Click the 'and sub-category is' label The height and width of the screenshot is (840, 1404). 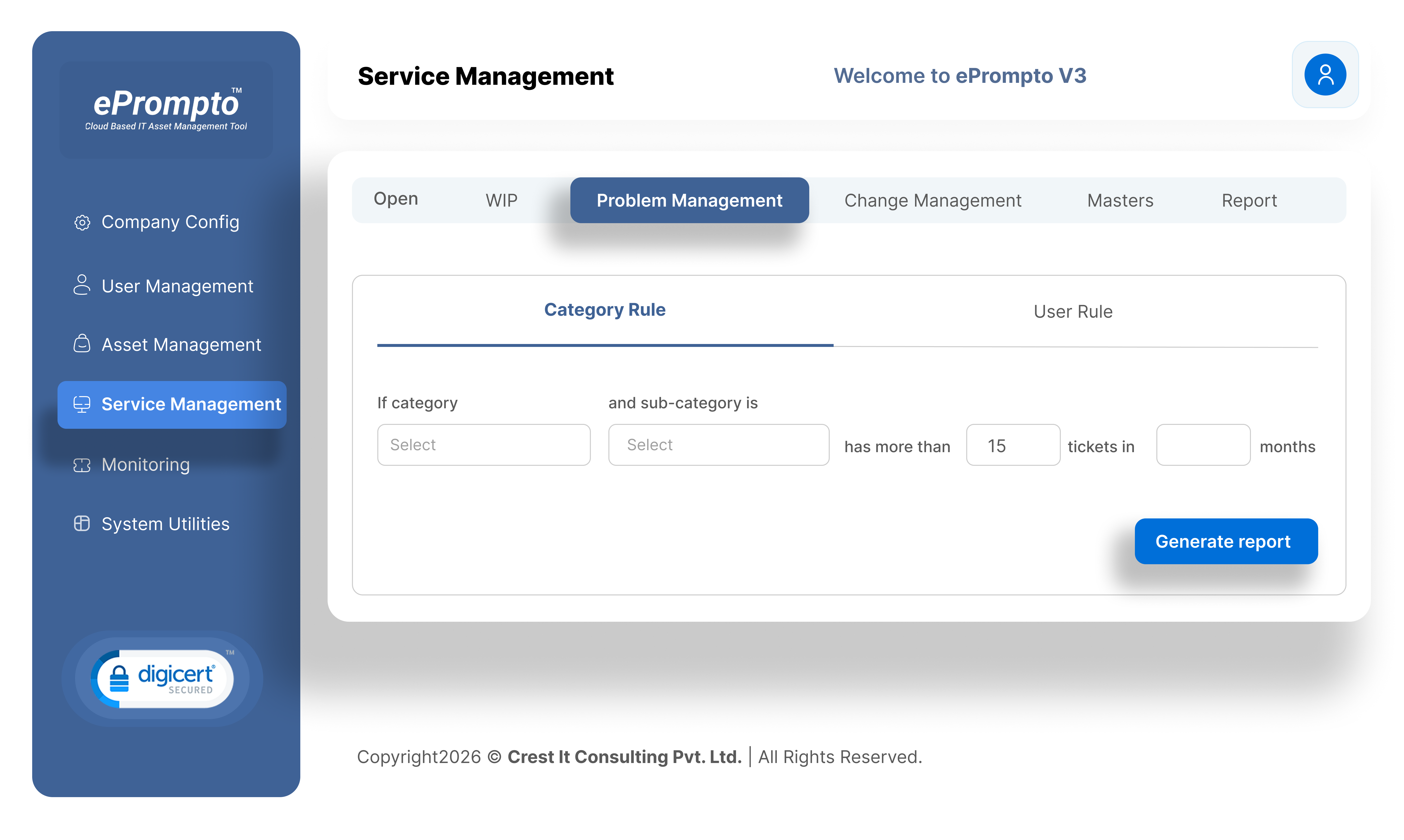tap(683, 403)
